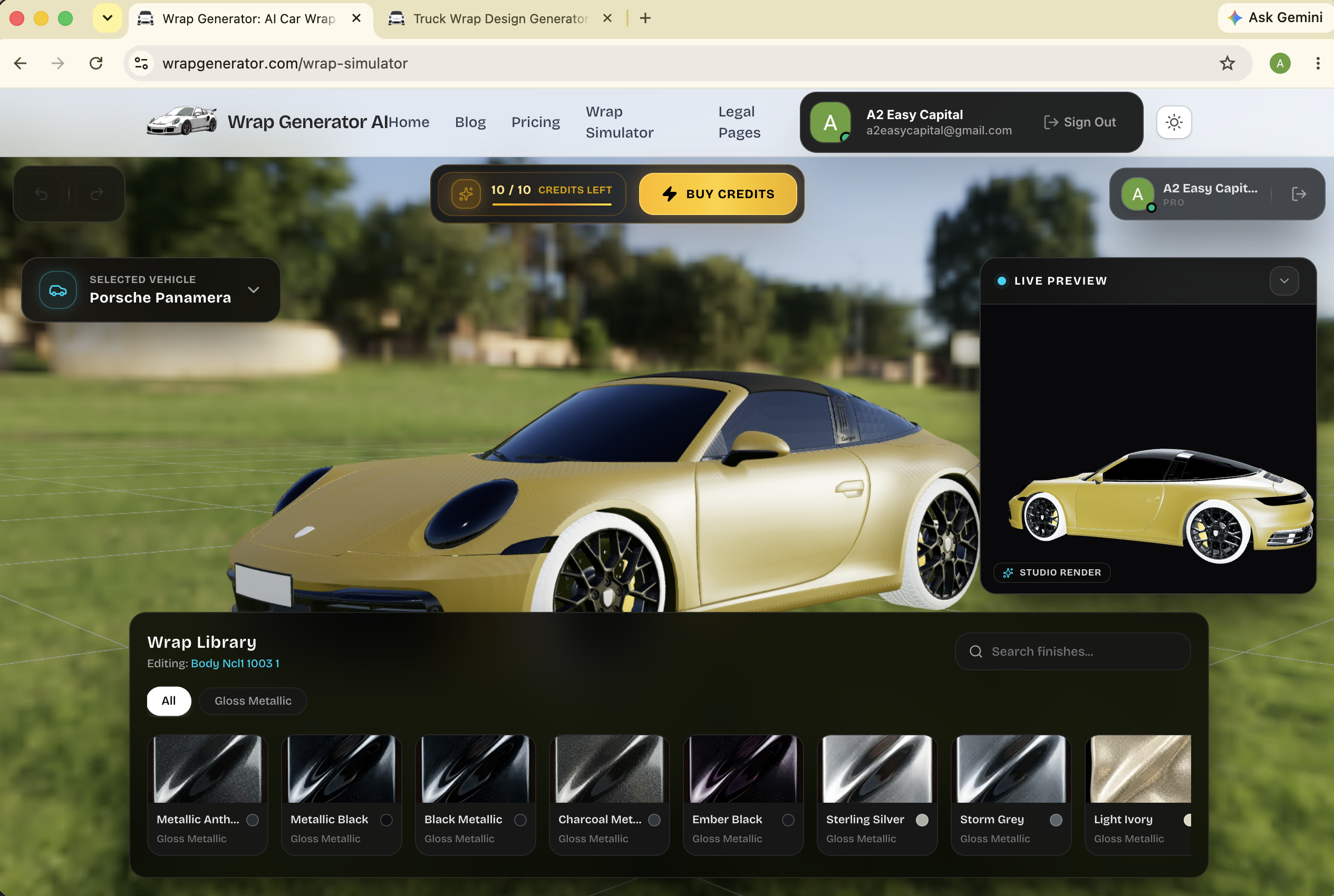
Task: Click the A avatar in PRO panel
Action: point(1137,194)
